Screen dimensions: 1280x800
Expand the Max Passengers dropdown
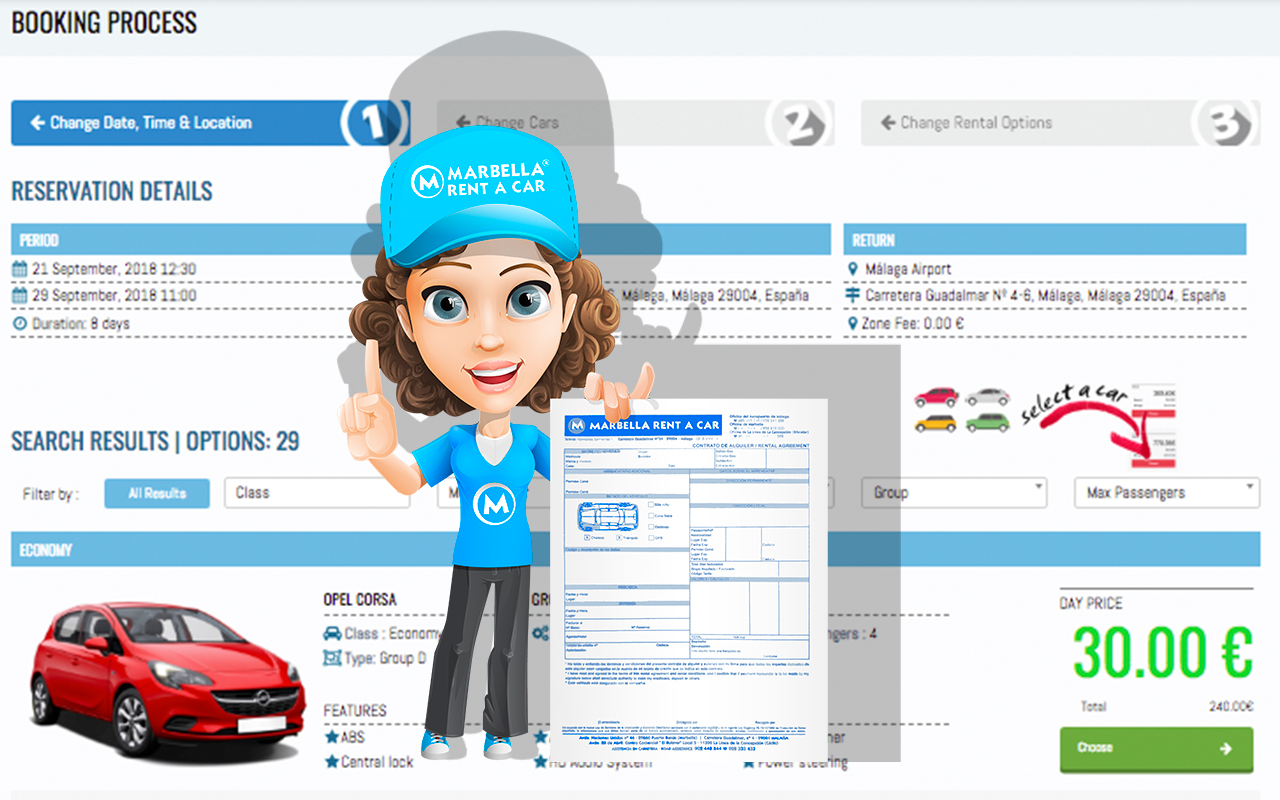(1166, 493)
